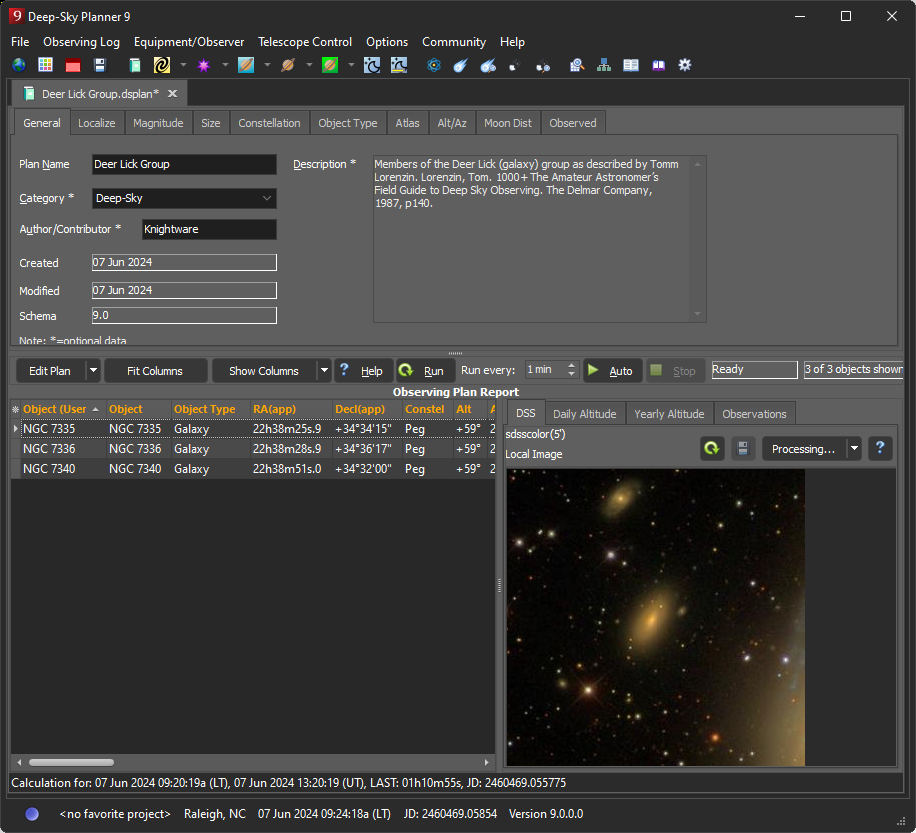Click the blue atom toolbar icon
This screenshot has height=833, width=916.
pos(434,65)
